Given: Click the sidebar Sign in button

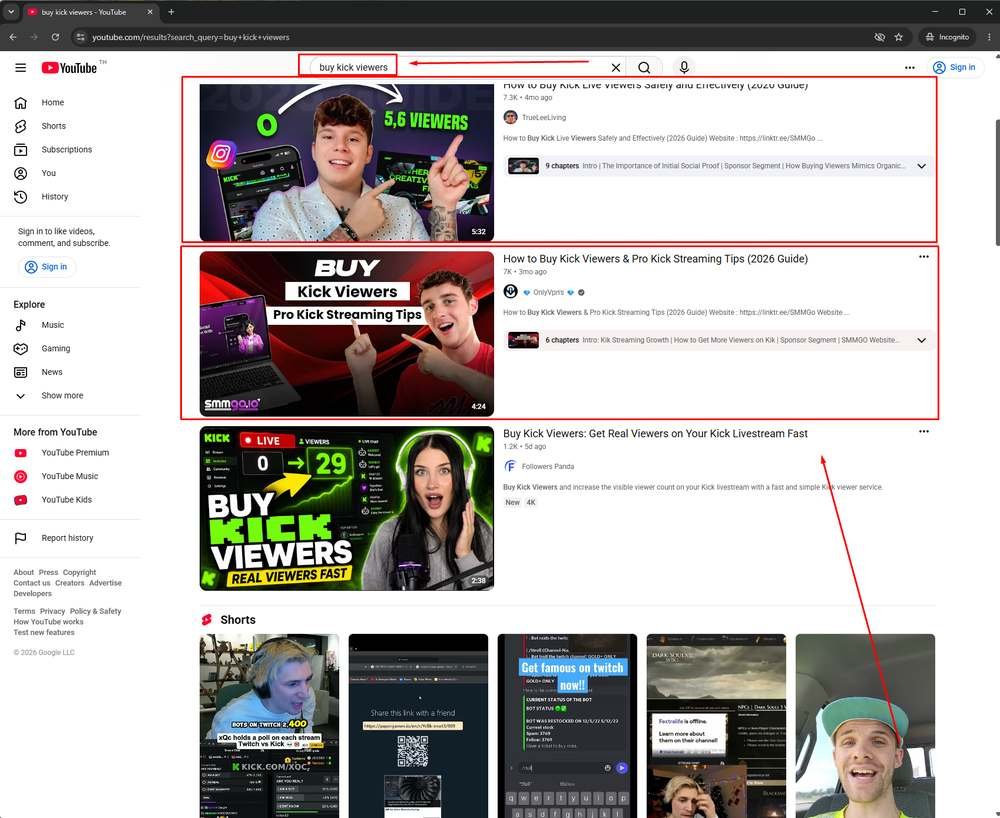Looking at the screenshot, I should tap(46, 267).
